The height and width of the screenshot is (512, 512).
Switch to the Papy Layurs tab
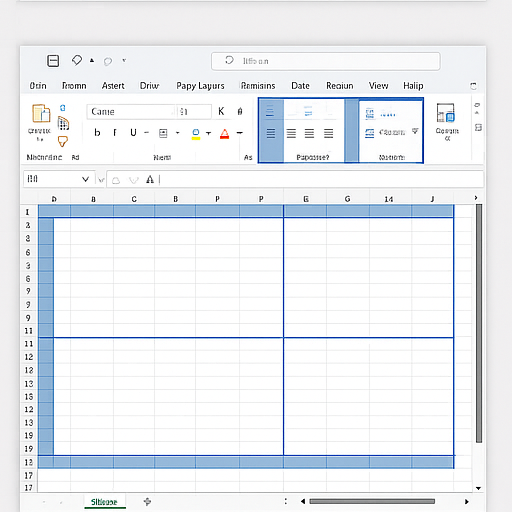click(x=200, y=86)
